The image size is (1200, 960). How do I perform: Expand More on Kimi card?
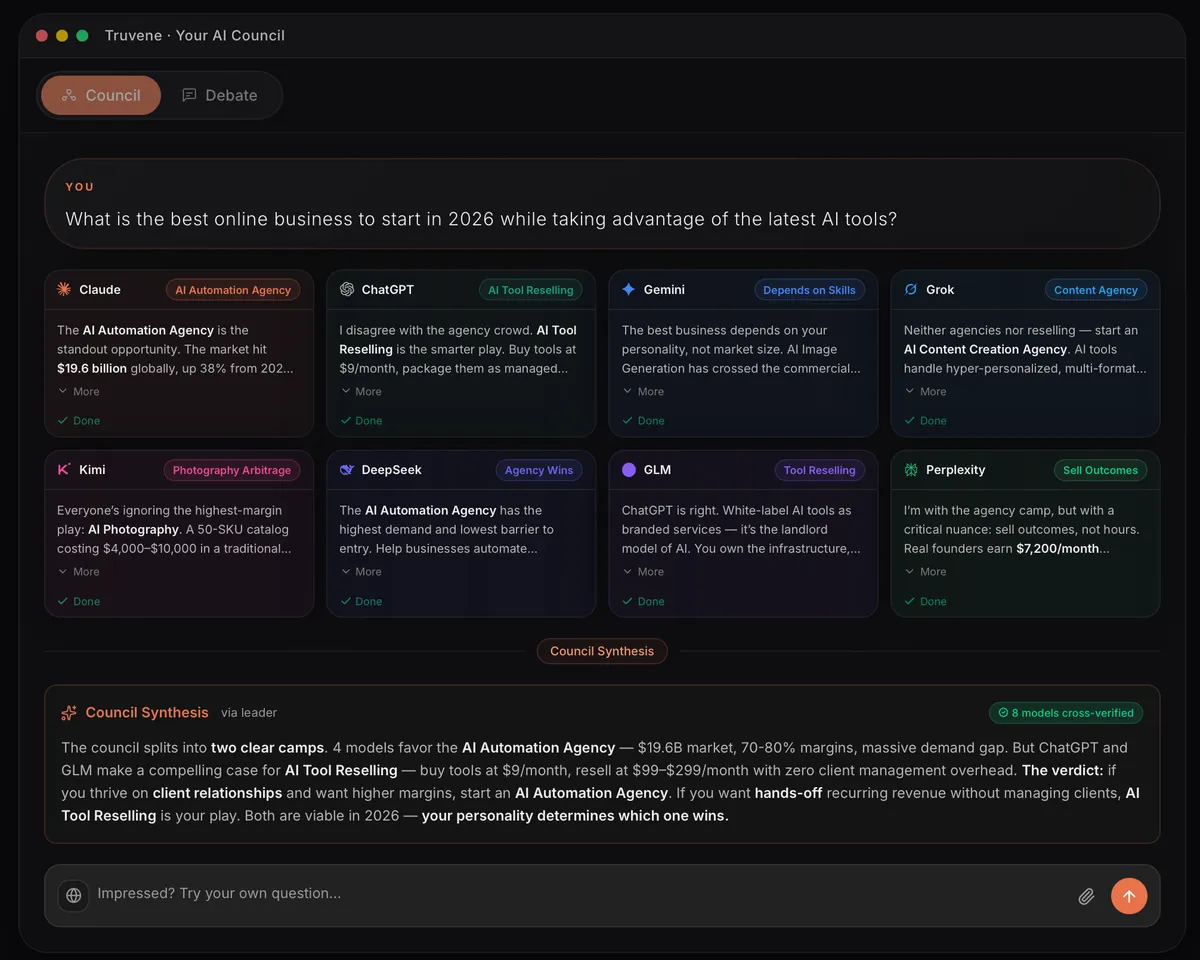tap(79, 571)
